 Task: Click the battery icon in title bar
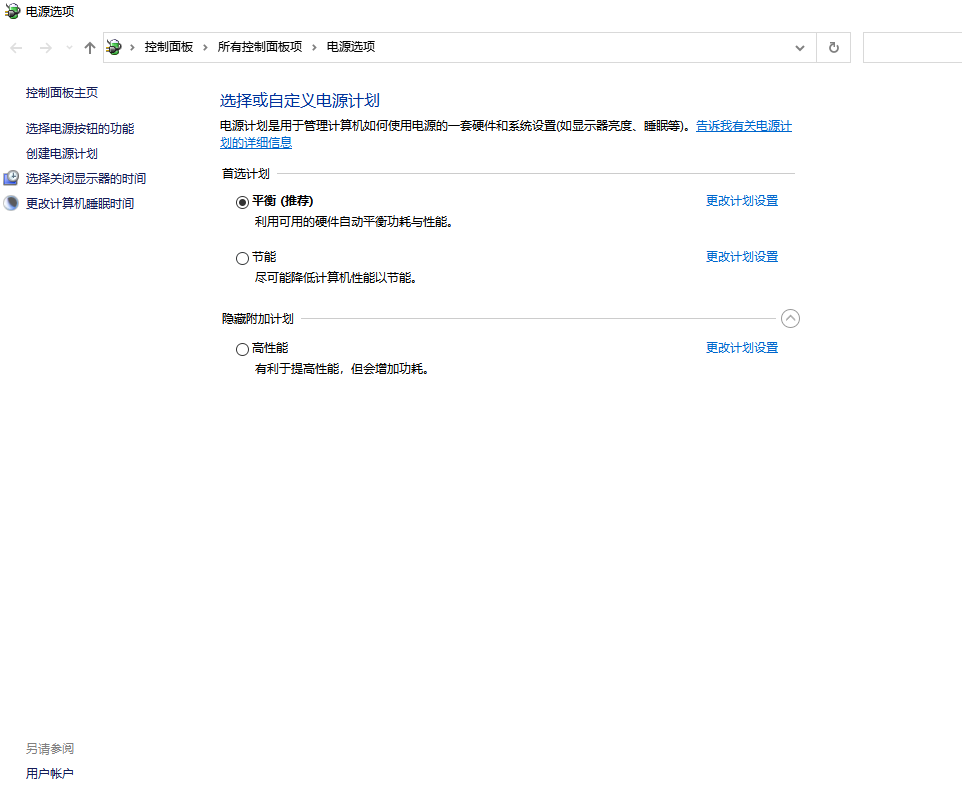pos(12,11)
